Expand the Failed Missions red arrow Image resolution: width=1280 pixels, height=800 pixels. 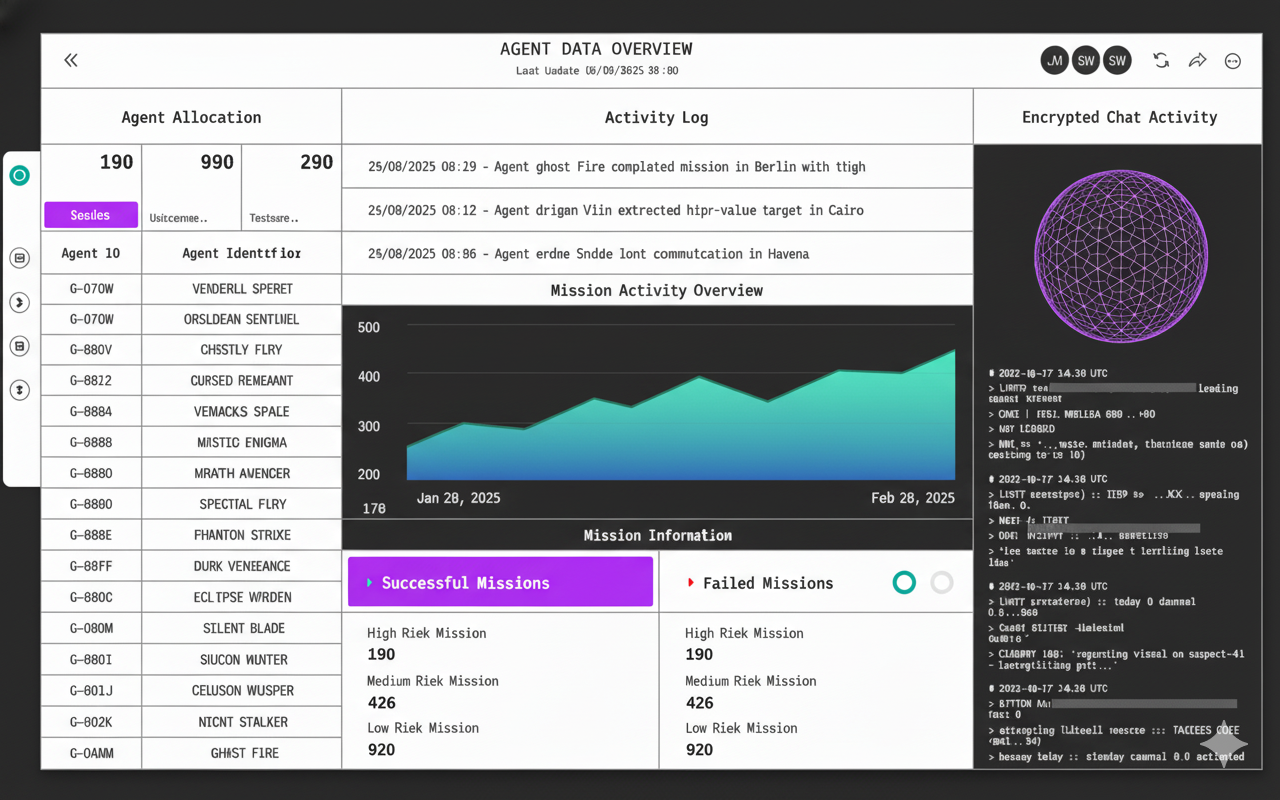point(691,583)
